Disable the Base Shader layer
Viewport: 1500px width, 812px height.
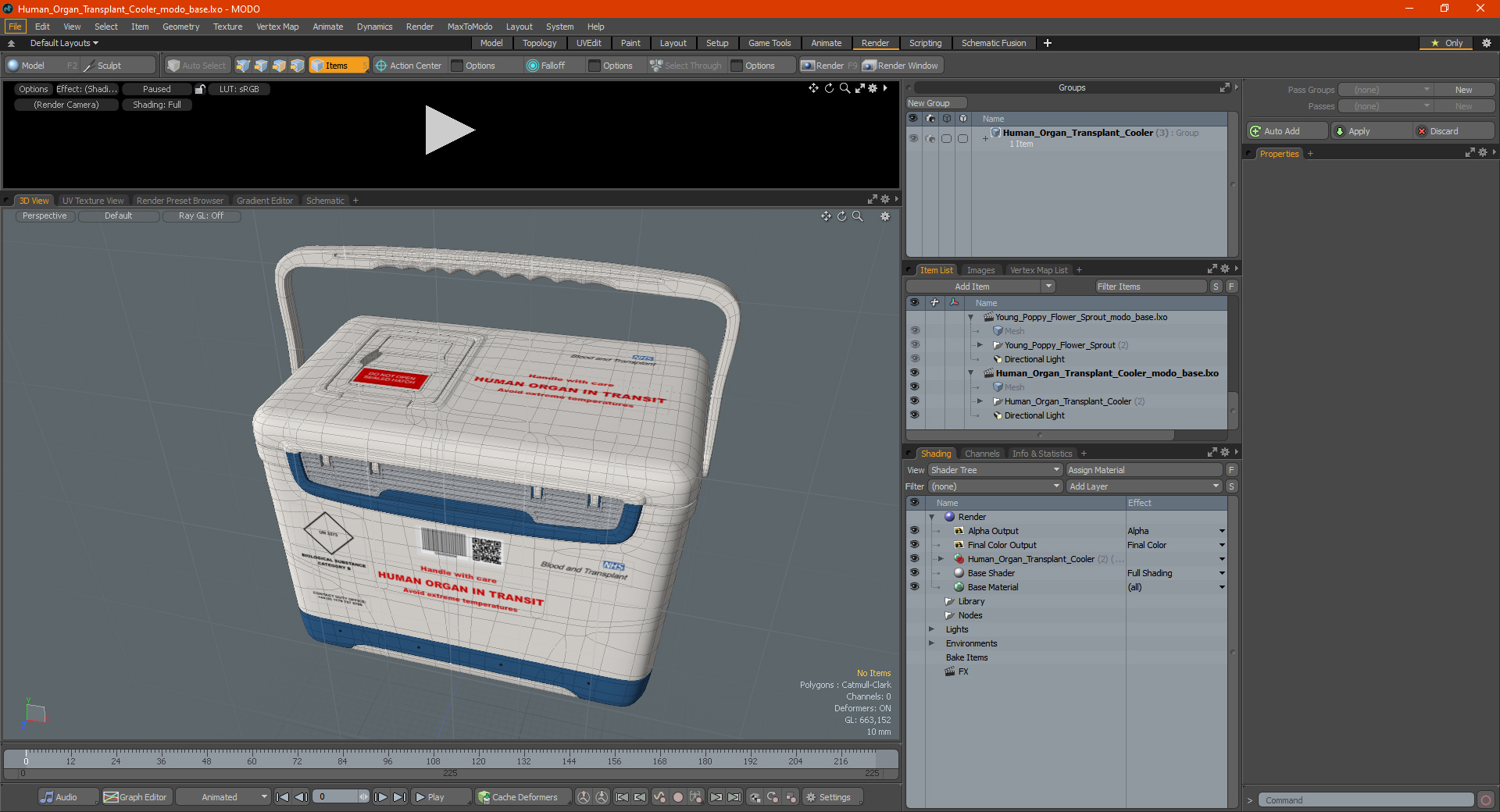pos(914,573)
